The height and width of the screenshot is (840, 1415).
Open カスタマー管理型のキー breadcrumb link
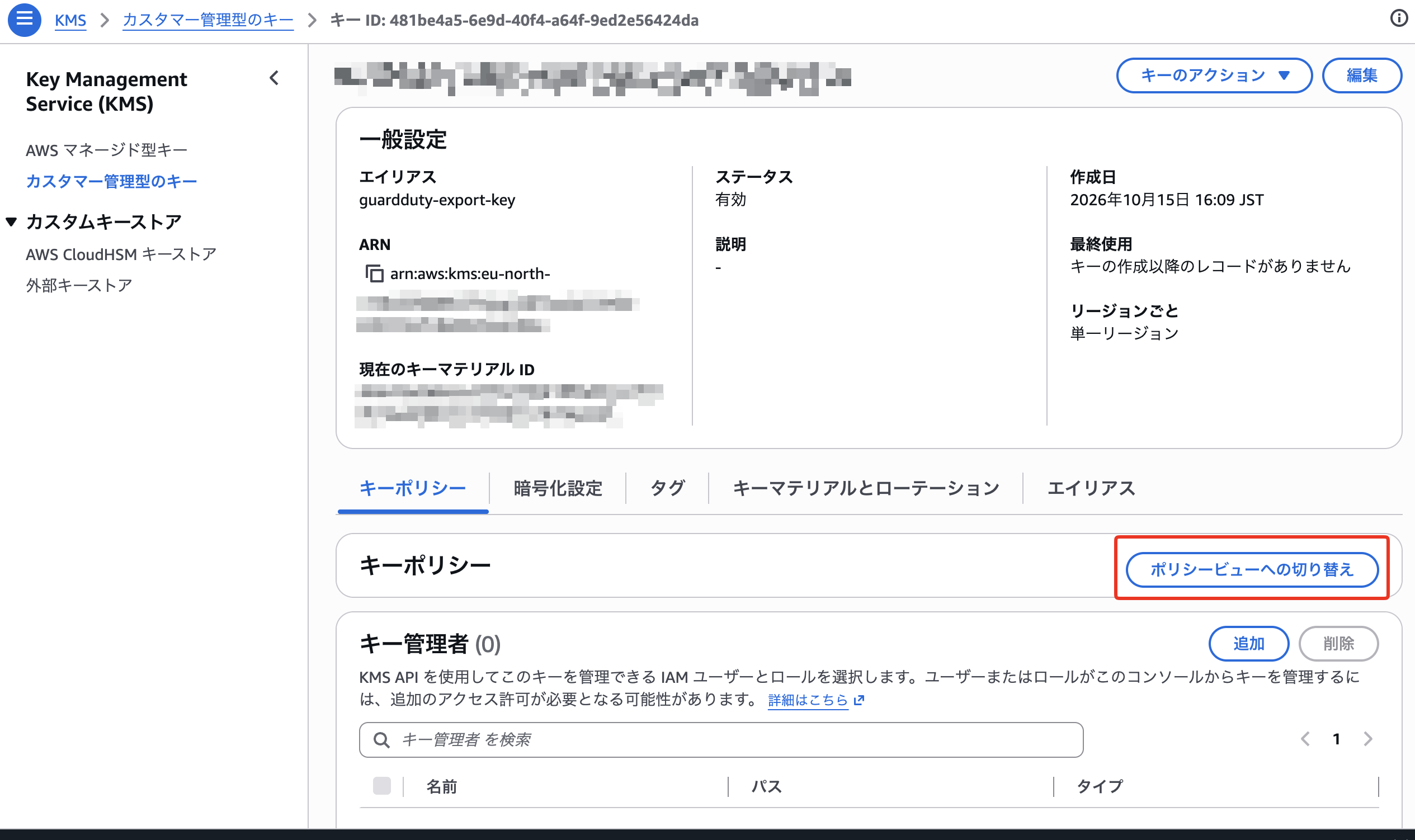207,20
